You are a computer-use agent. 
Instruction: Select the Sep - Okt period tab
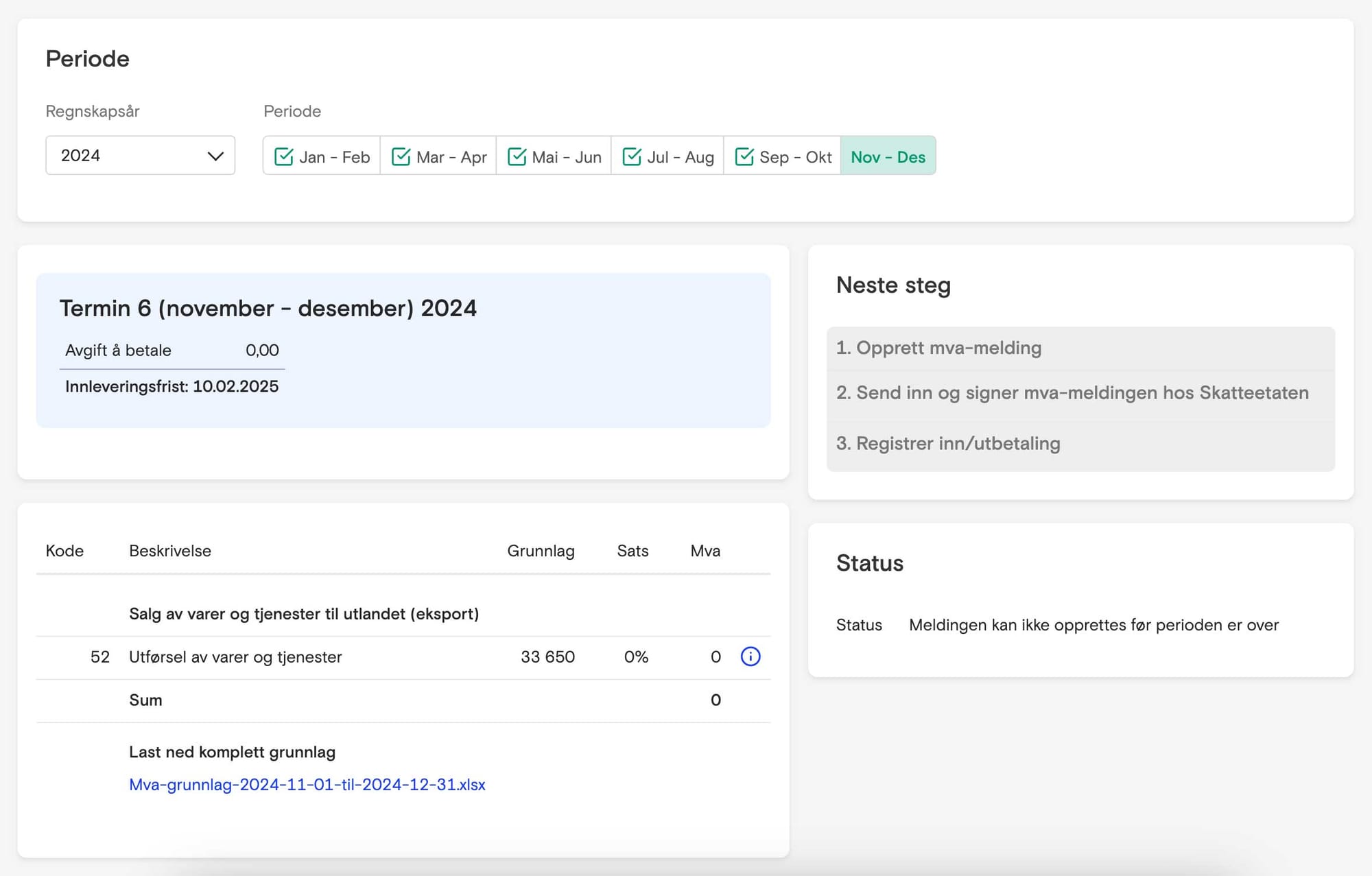[782, 157]
